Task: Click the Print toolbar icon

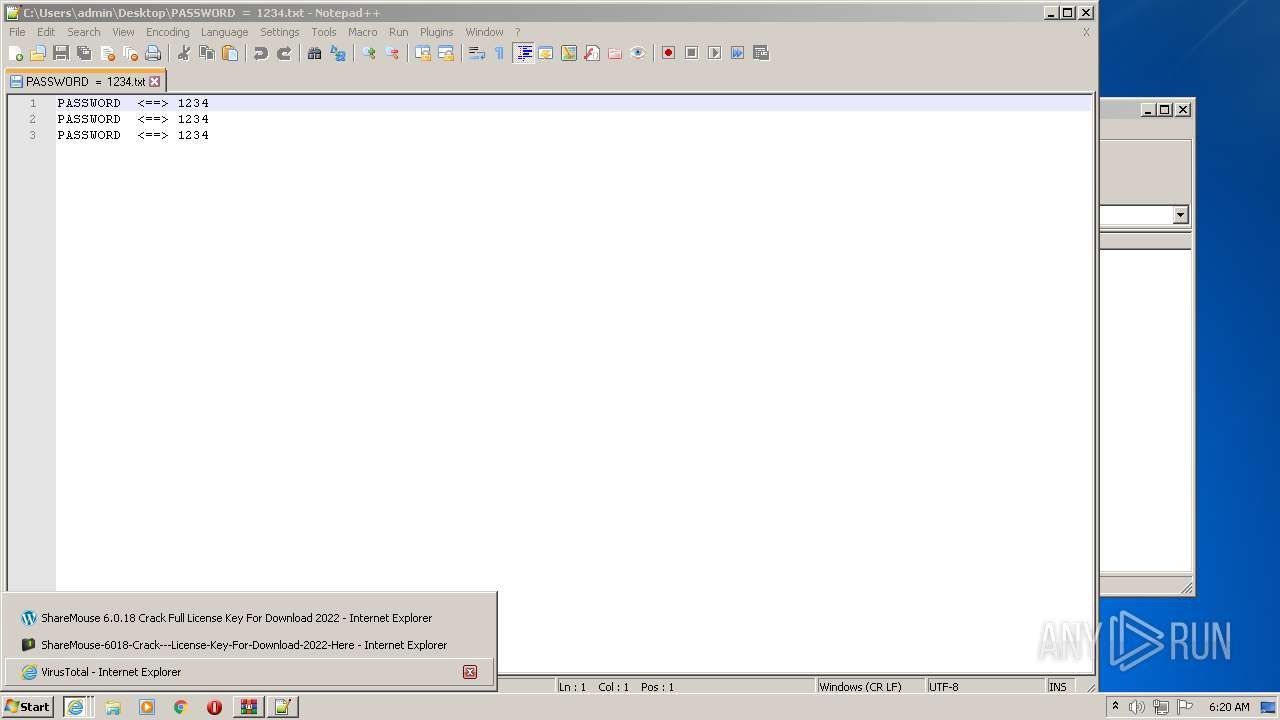Action: [153, 53]
